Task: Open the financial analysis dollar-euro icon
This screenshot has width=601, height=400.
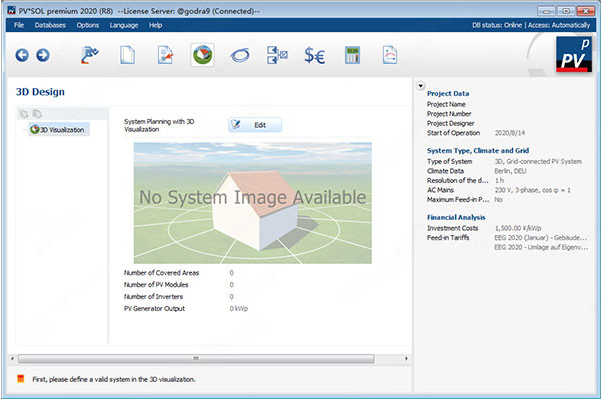Action: pyautogui.click(x=315, y=55)
